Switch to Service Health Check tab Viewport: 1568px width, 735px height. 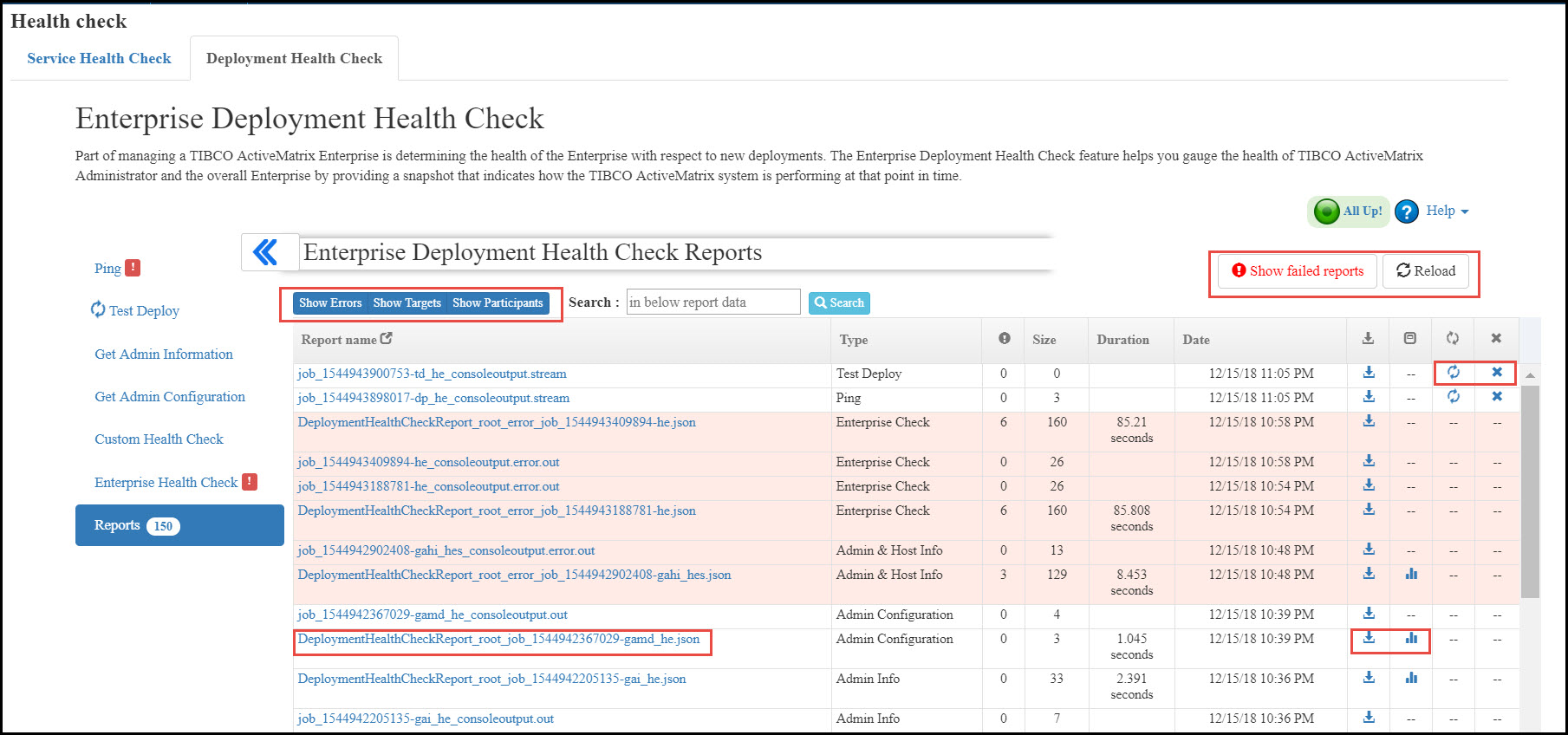pos(99,58)
